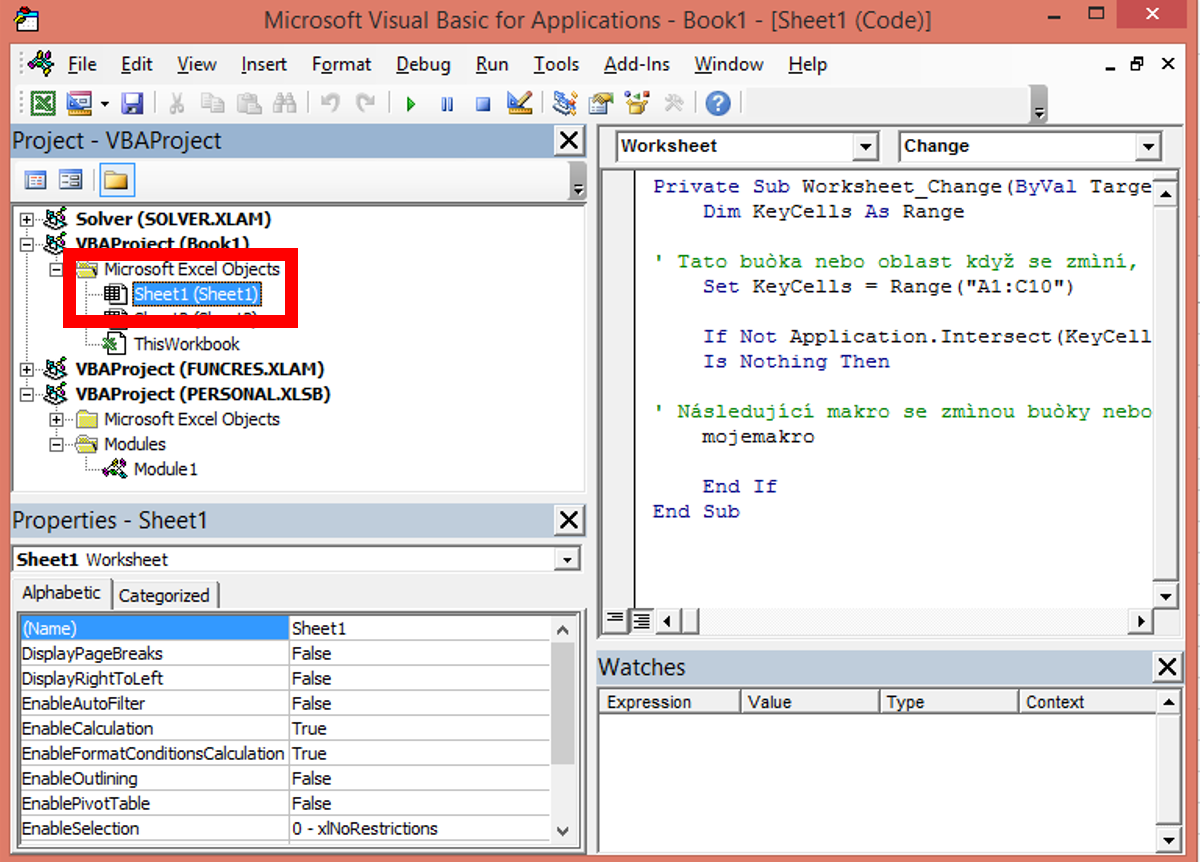Open the File menu

[82, 64]
